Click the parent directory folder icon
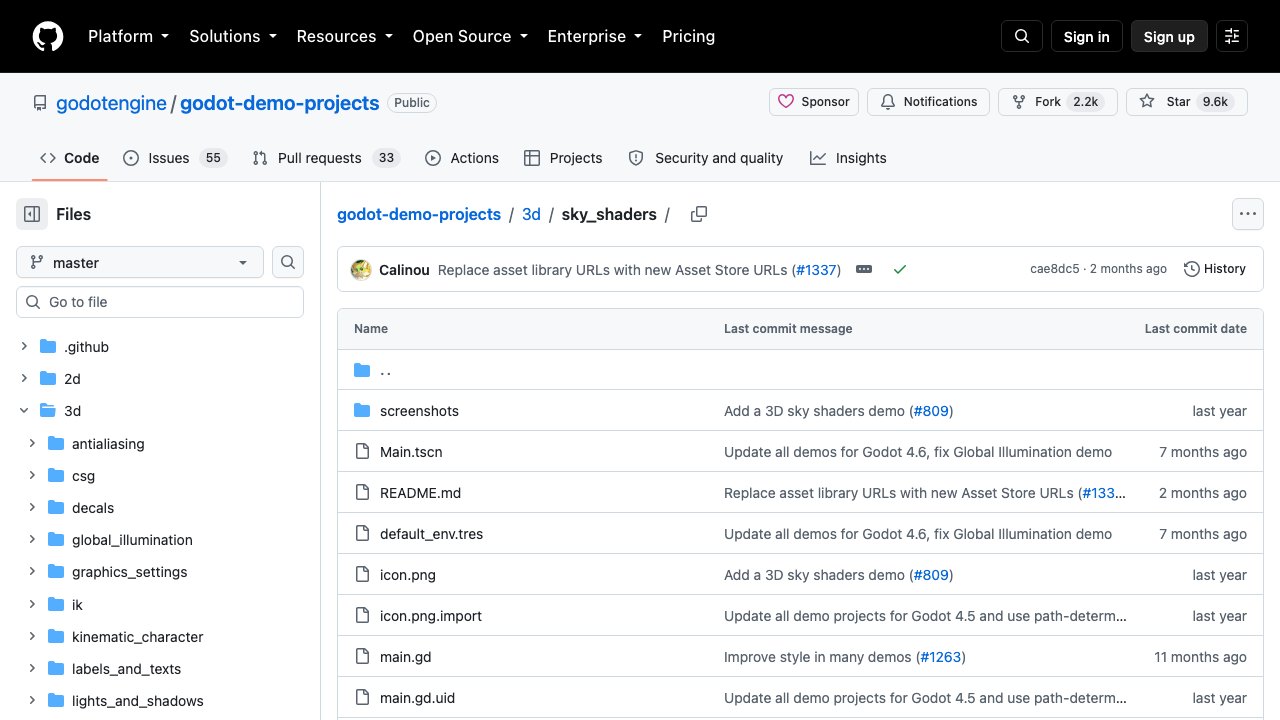1280x720 pixels. click(362, 370)
